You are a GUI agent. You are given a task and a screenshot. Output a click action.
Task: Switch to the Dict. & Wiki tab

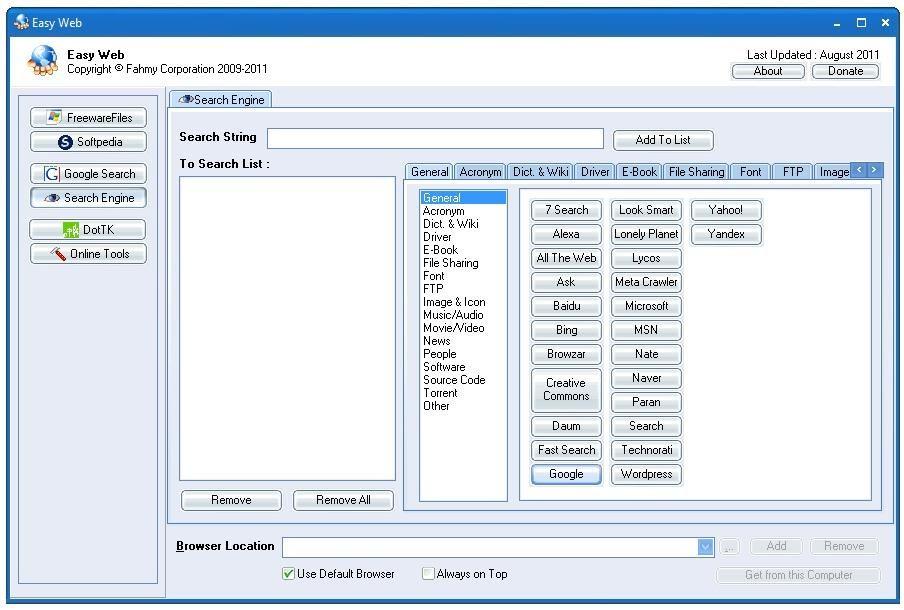[540, 172]
